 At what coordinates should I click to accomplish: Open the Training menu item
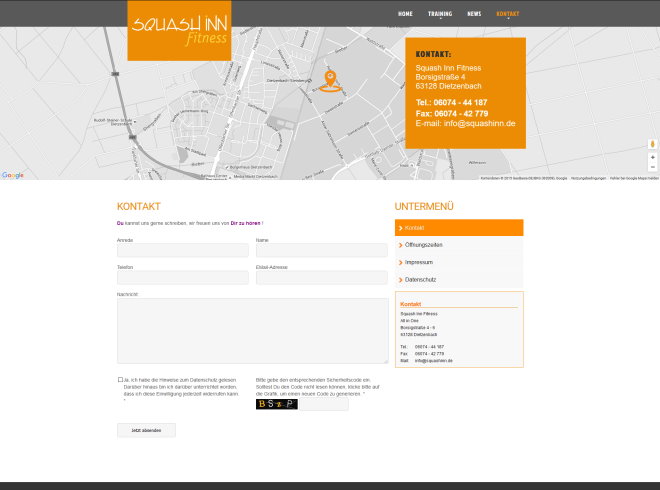pos(440,14)
